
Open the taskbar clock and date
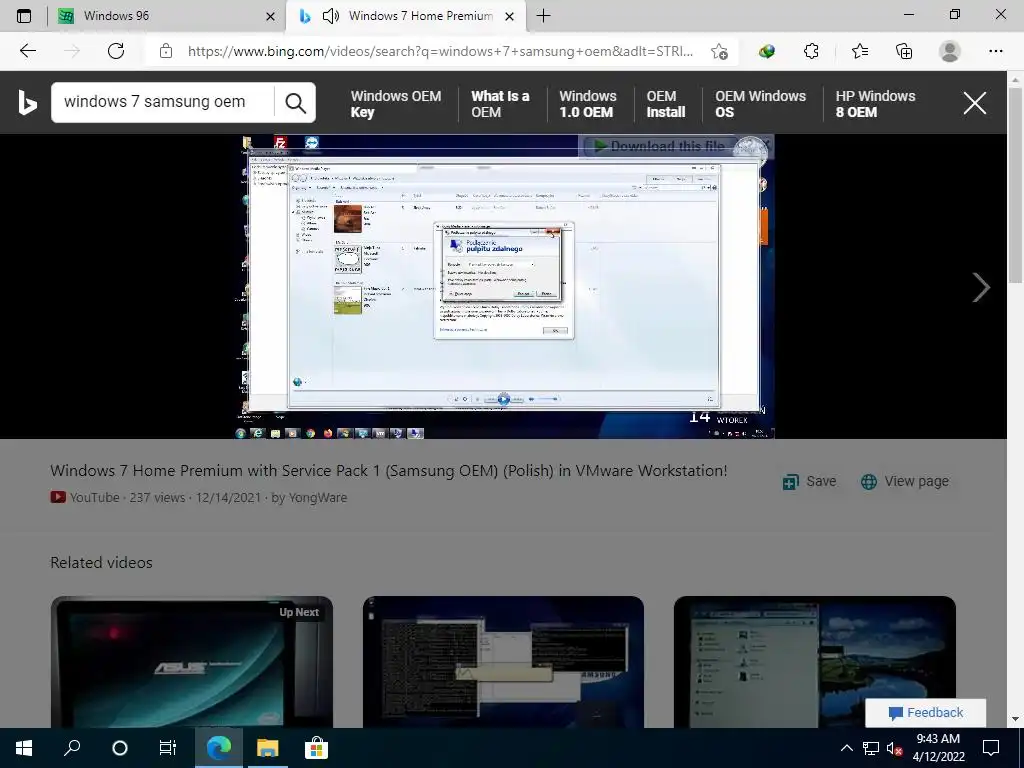coord(938,748)
